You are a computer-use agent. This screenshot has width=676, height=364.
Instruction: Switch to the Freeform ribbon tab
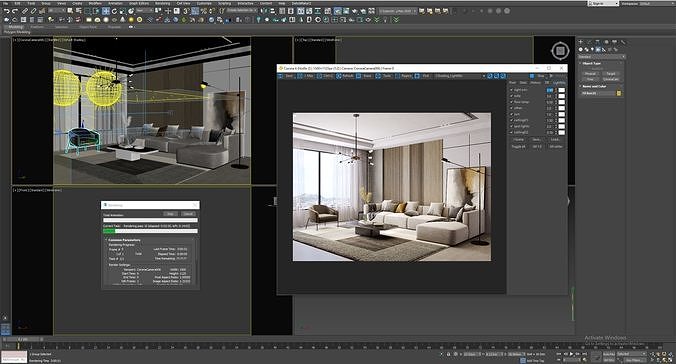coord(37,27)
